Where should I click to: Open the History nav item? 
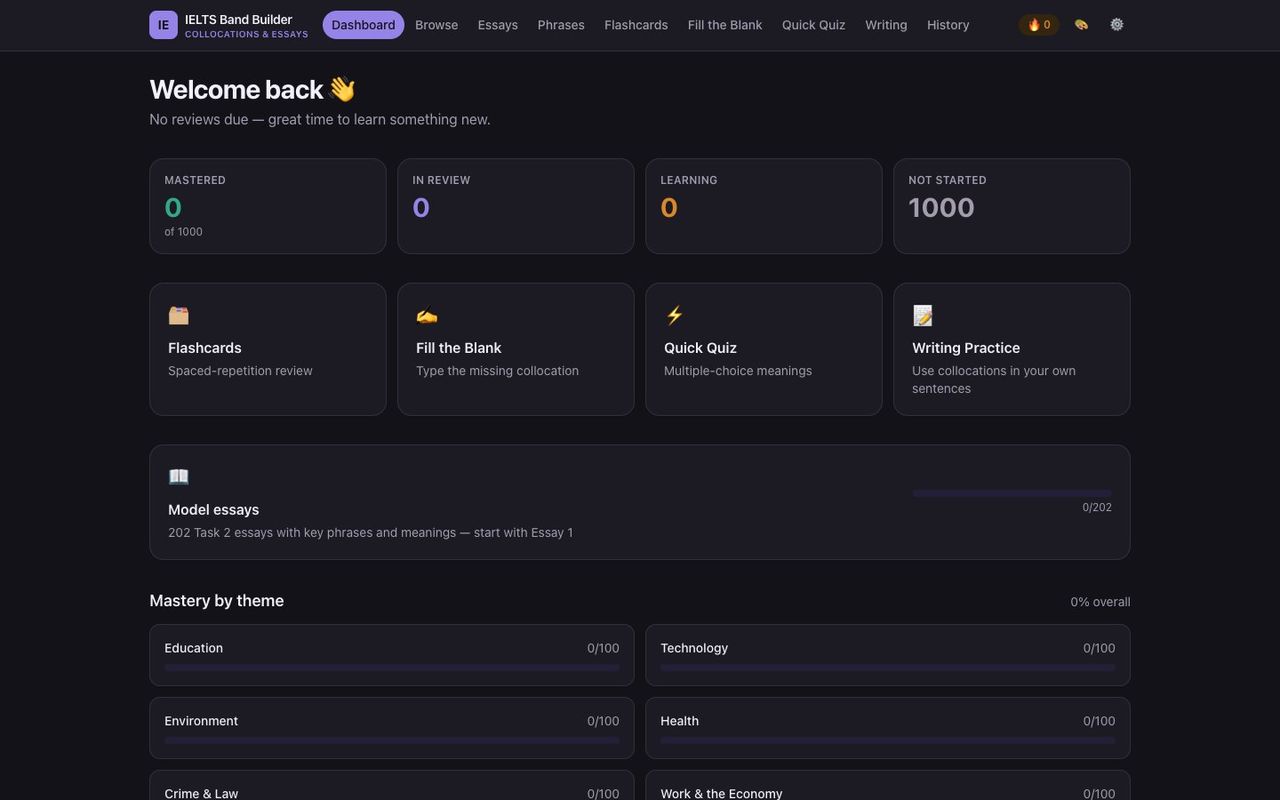(948, 25)
